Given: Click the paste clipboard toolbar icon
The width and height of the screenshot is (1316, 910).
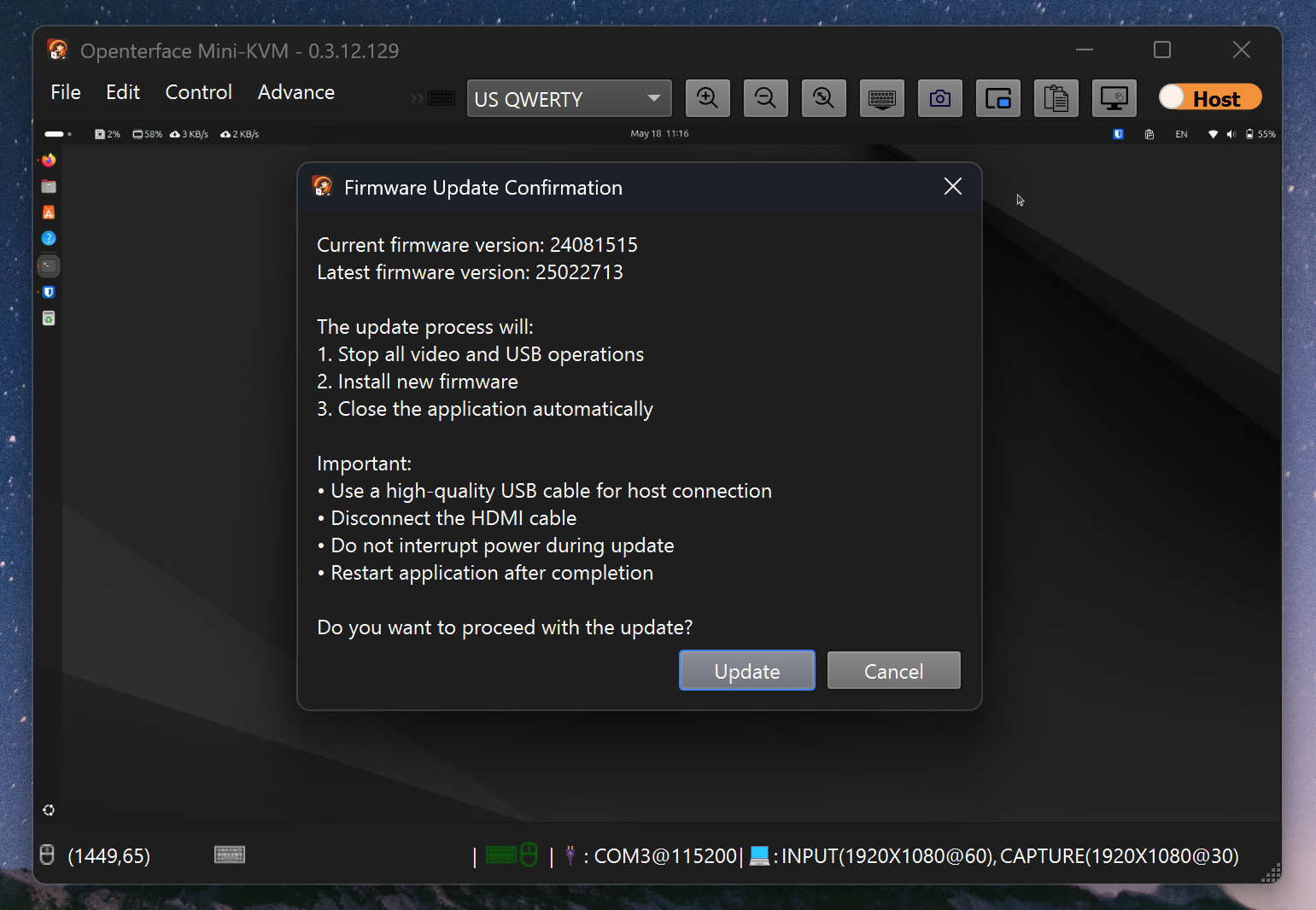Looking at the screenshot, I should [1056, 98].
